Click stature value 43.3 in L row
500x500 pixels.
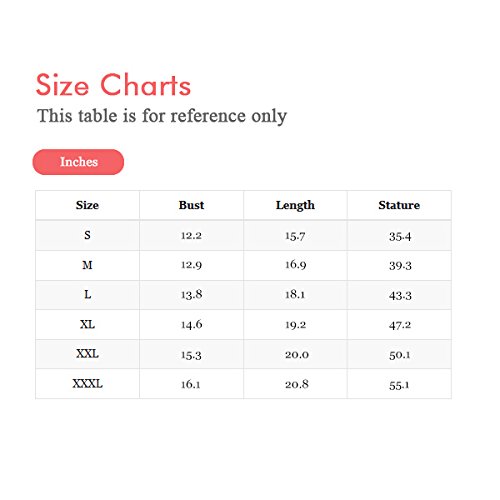click(400, 296)
